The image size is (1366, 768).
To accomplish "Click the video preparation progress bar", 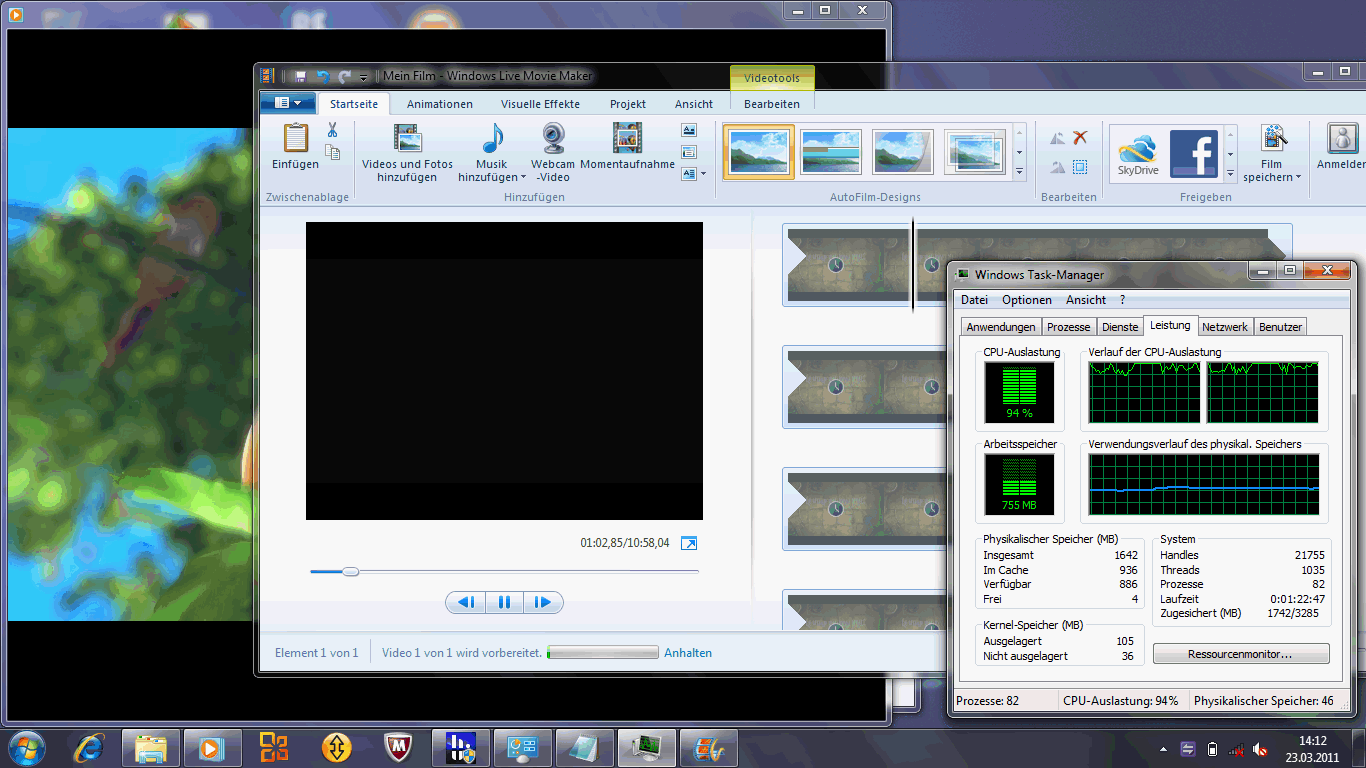I will tap(602, 653).
